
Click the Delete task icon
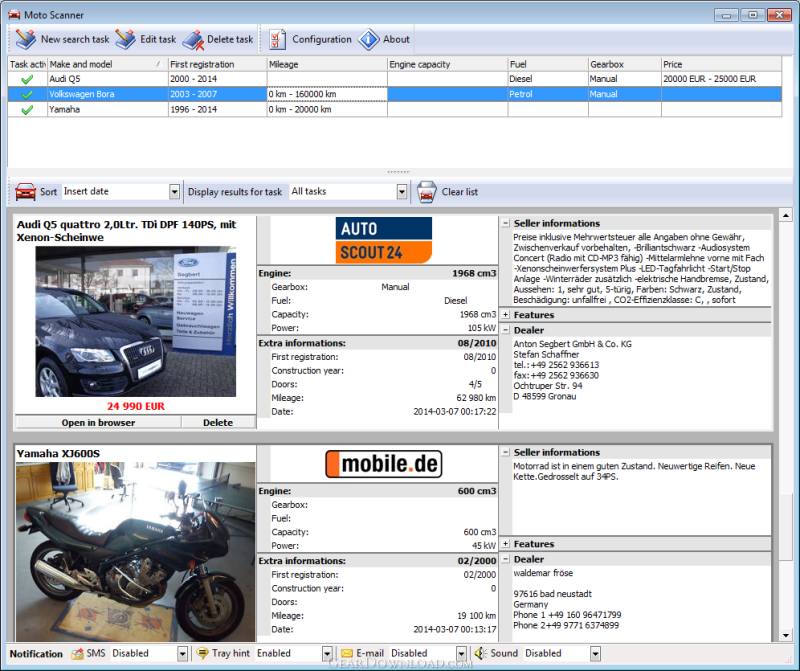click(193, 40)
